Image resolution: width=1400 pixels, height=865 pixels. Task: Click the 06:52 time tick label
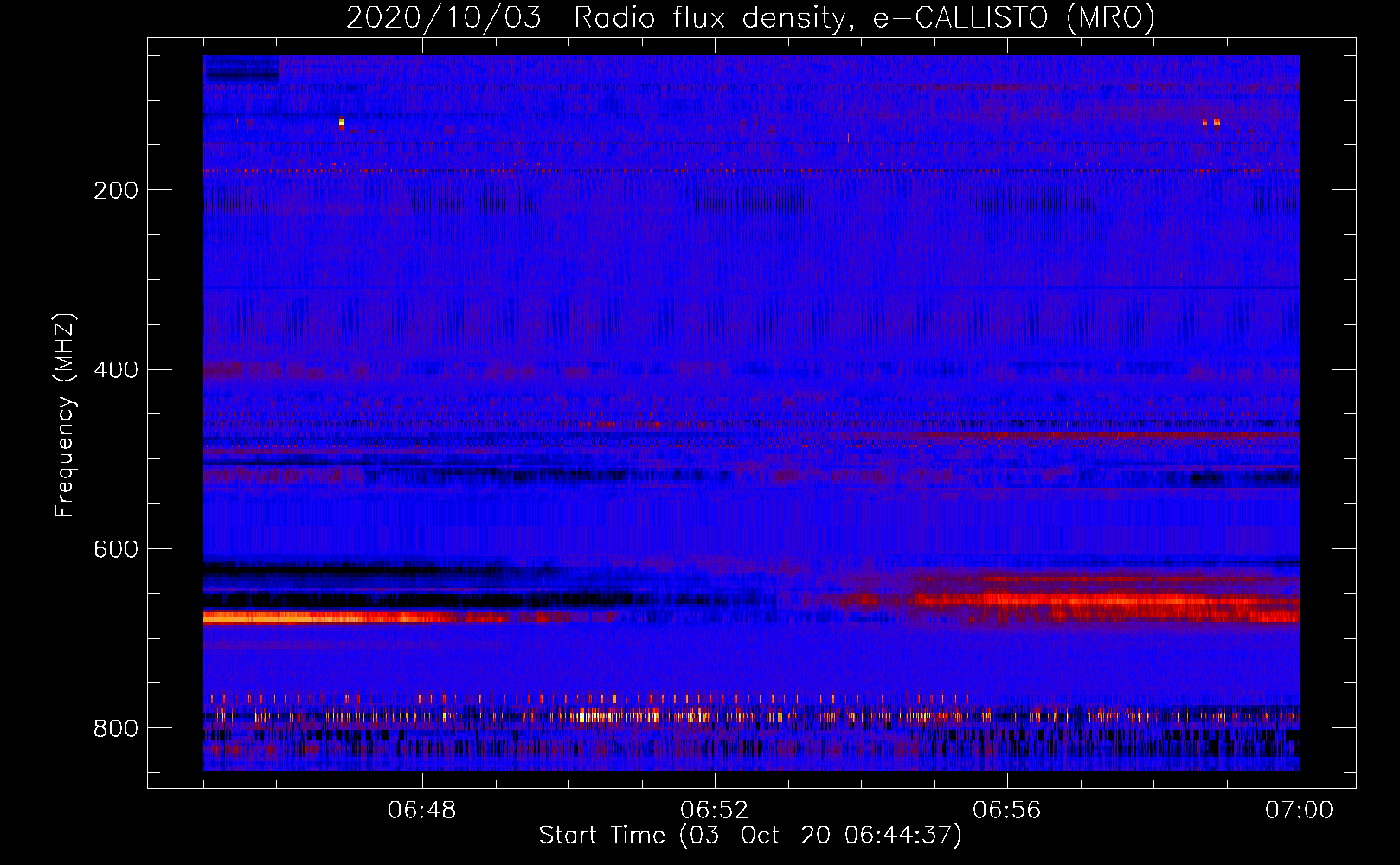click(x=715, y=810)
